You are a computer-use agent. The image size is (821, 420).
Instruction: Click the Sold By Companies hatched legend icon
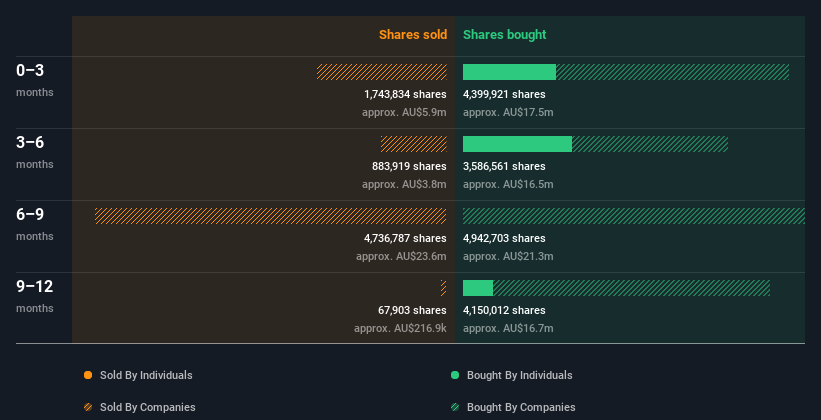[x=88, y=407]
